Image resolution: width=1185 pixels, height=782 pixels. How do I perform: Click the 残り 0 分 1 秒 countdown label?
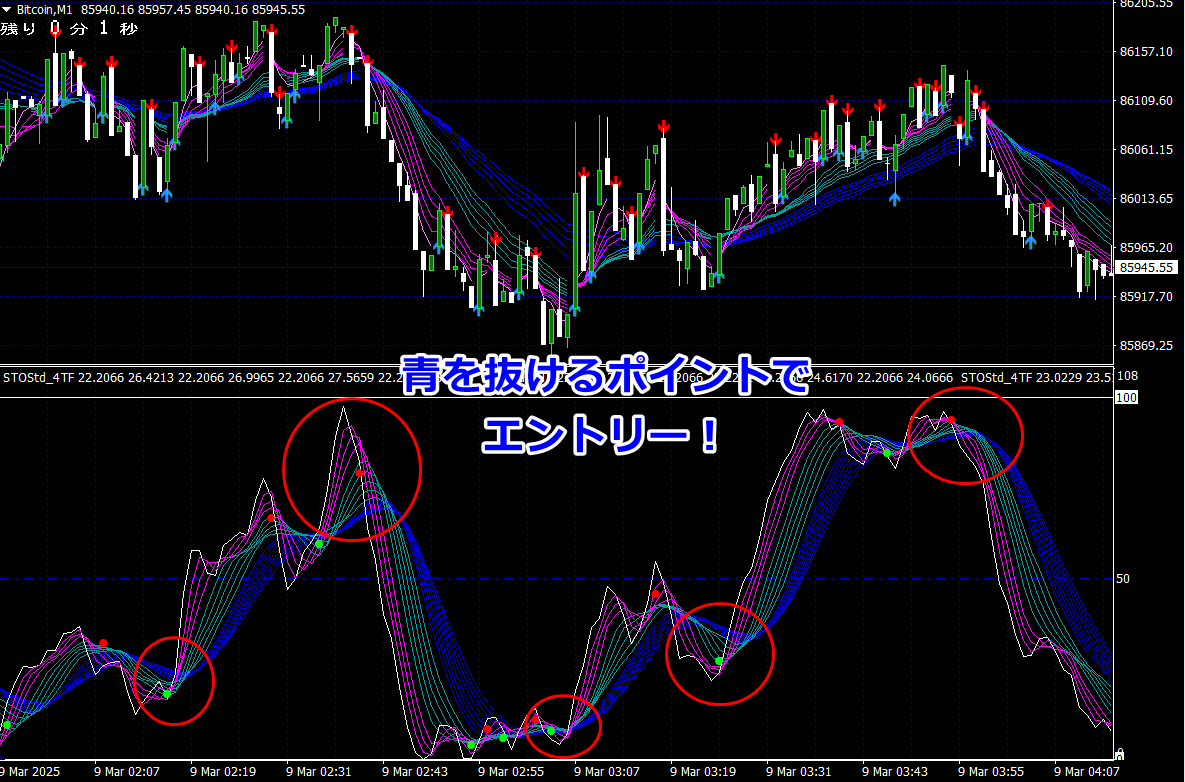coord(69,29)
